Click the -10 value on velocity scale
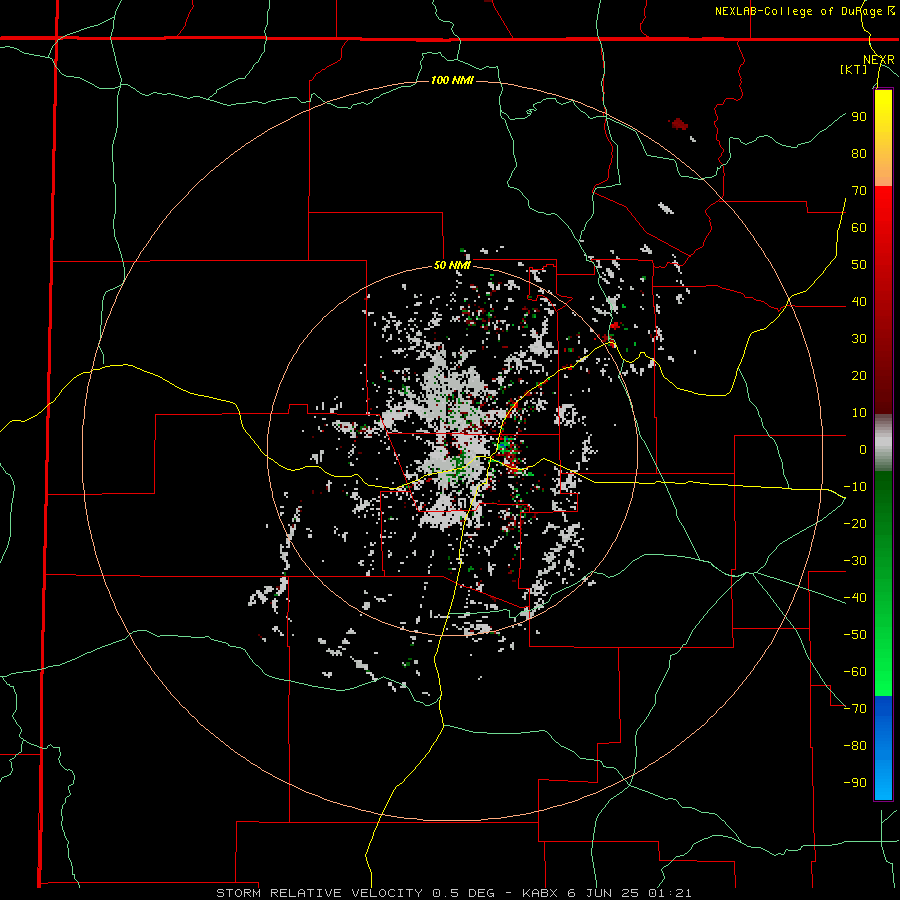Viewport: 900px width, 900px height. pos(855,487)
